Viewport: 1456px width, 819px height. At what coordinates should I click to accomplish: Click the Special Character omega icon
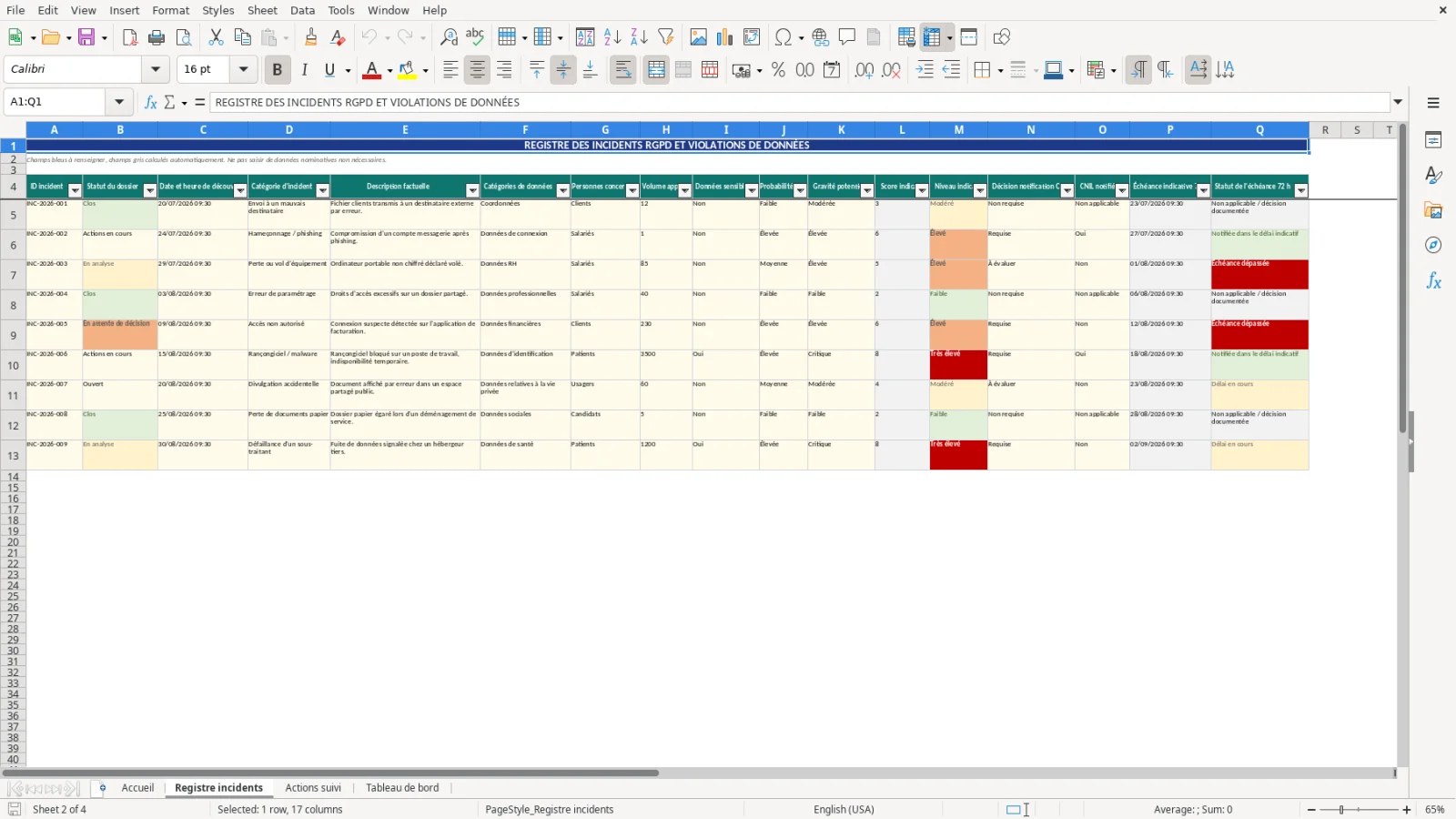pos(783,37)
